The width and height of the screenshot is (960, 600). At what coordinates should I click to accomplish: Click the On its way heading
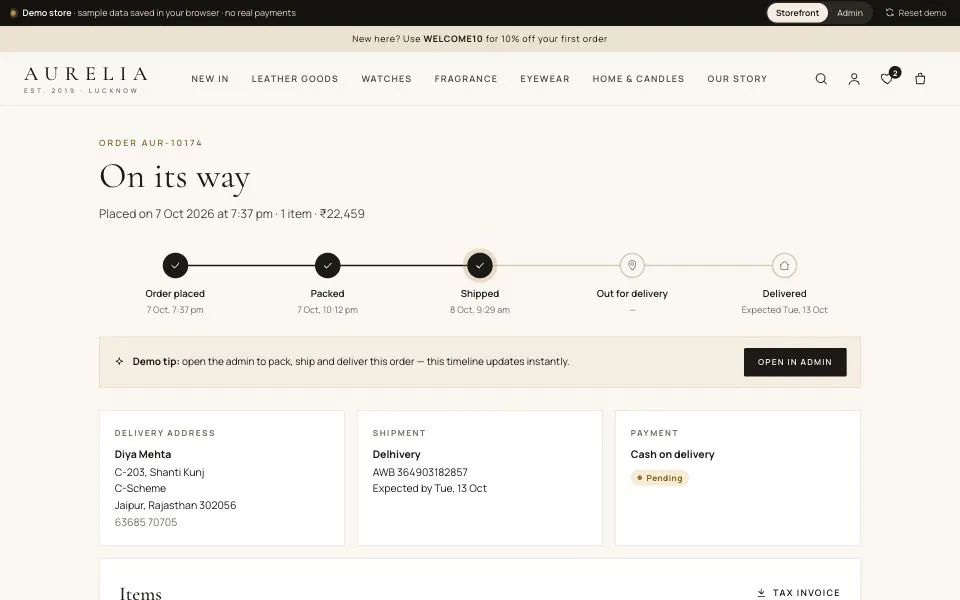point(174,178)
